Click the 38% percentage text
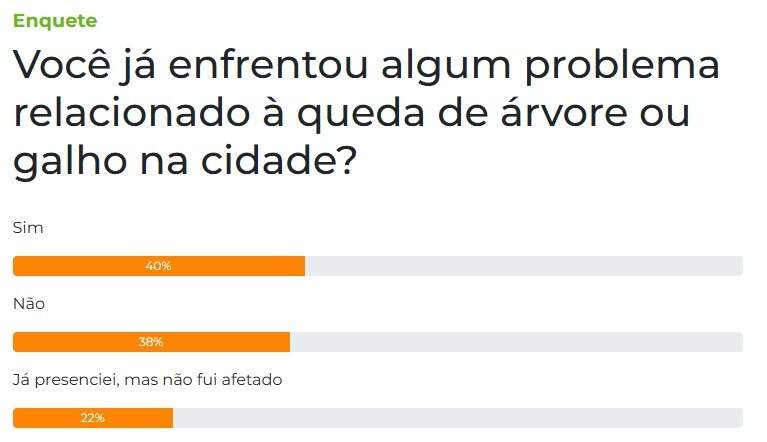Image resolution: width=767 pixels, height=442 pixels. tap(151, 342)
